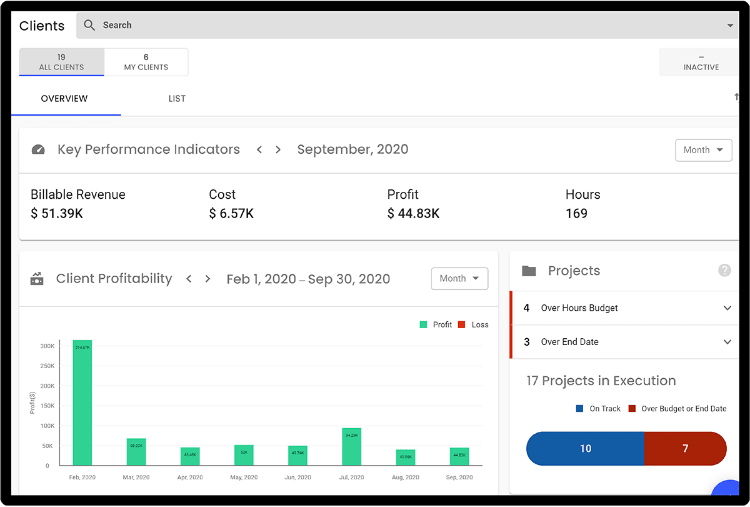Click the May, 2020 profit bar
This screenshot has width=750, height=507.
pyautogui.click(x=244, y=455)
